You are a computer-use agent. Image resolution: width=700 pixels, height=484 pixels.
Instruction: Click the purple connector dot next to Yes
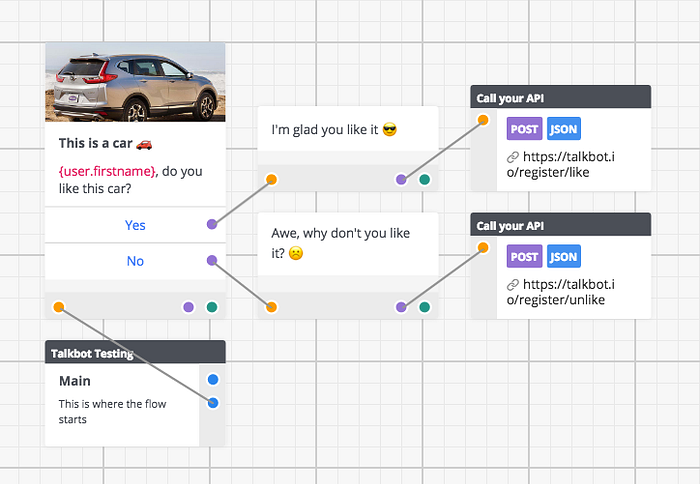(212, 224)
